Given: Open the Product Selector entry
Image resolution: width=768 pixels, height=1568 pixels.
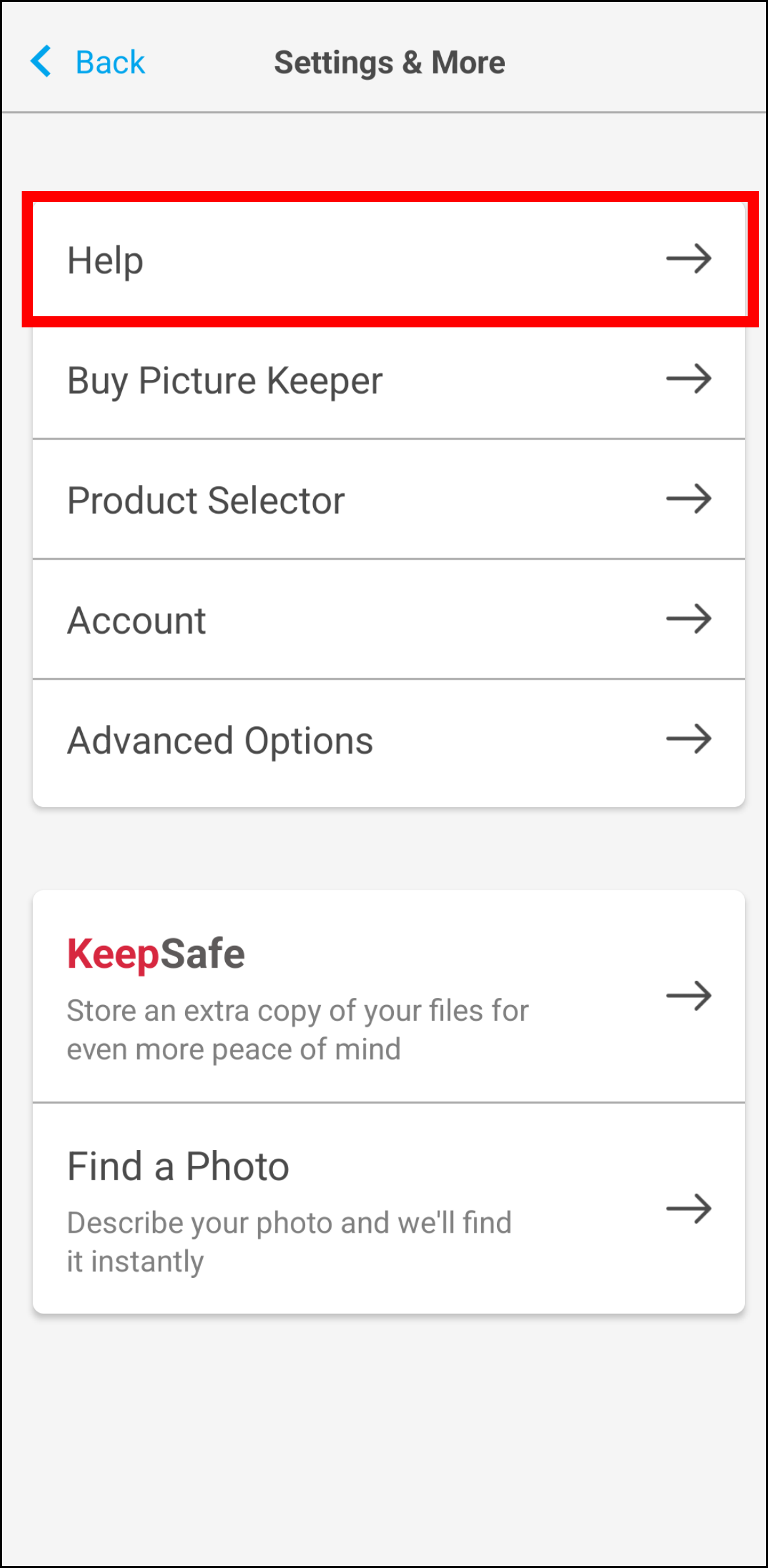Looking at the screenshot, I should click(x=389, y=499).
